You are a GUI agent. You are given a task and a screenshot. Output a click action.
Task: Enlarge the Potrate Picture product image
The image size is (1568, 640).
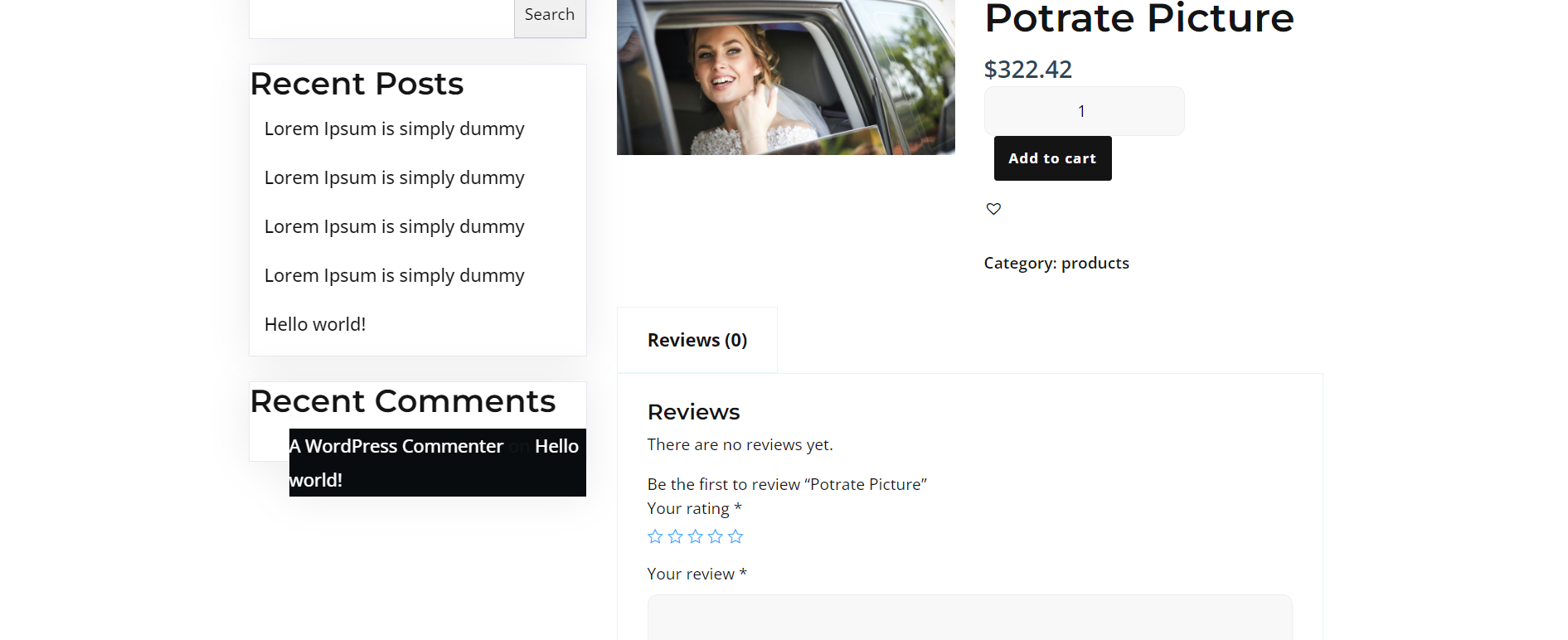tap(785, 76)
